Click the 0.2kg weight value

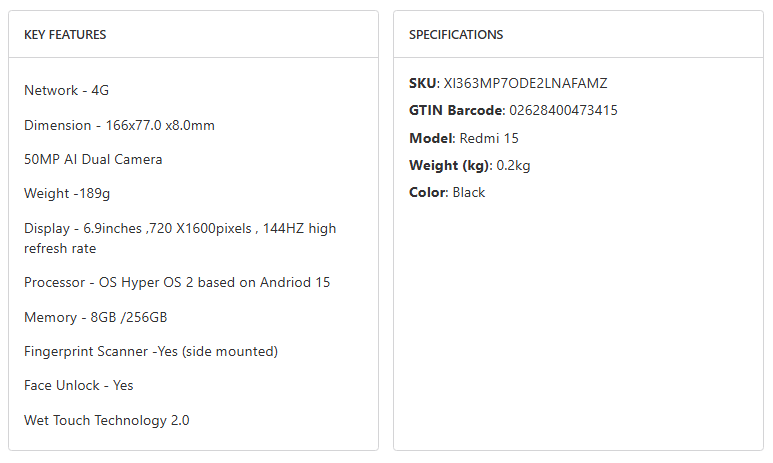tap(515, 165)
